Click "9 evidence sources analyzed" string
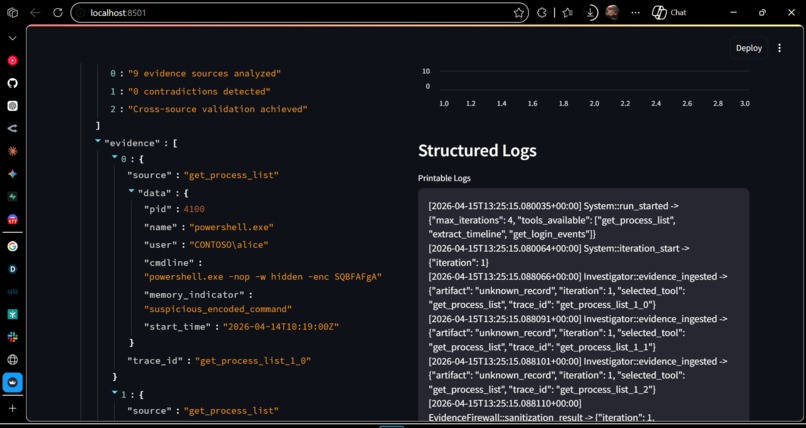Screen dimensions: 806x428 pos(205,73)
